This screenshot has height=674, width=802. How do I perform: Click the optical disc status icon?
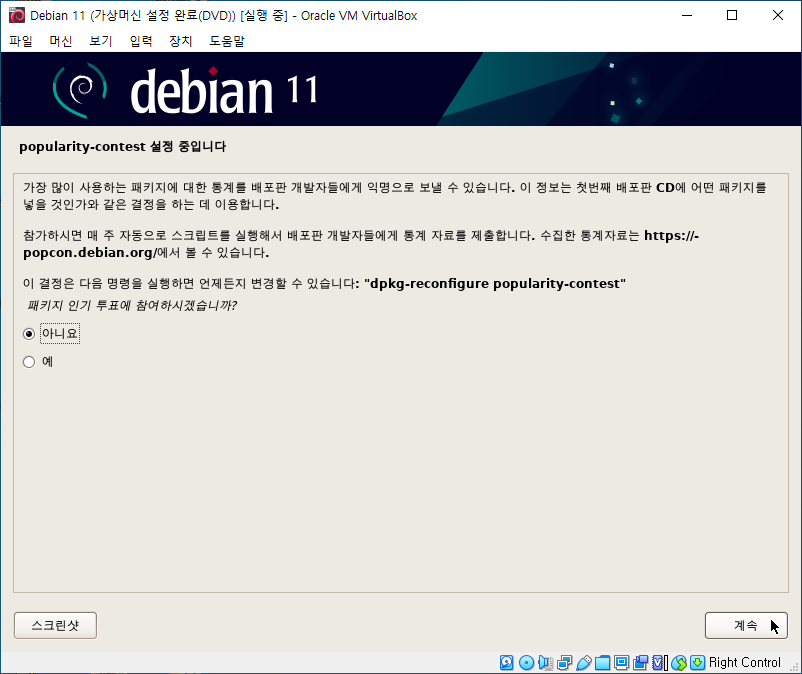point(526,662)
